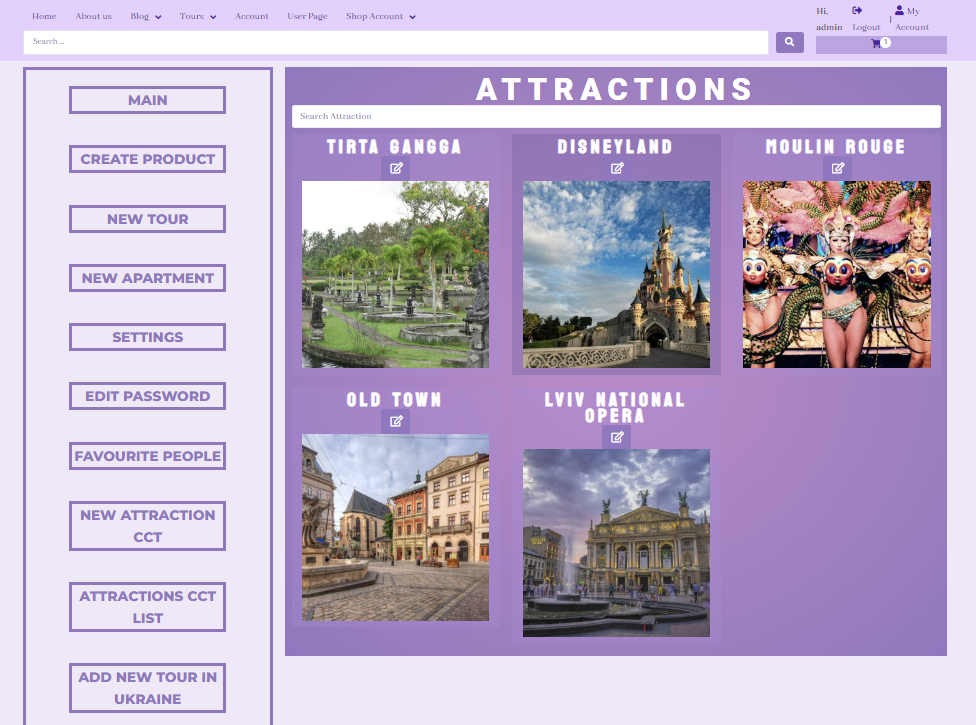The width and height of the screenshot is (976, 725).
Task: Click the edit icon under Moulin Rouge
Action: [x=837, y=168]
